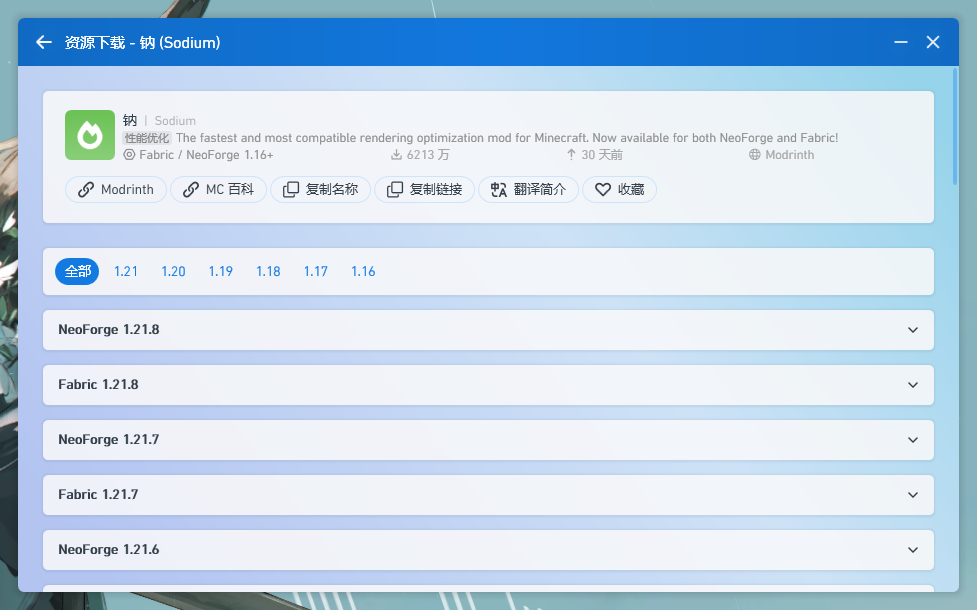Click the Fabric 1.21.7 title text
The image size is (977, 610).
click(98, 495)
